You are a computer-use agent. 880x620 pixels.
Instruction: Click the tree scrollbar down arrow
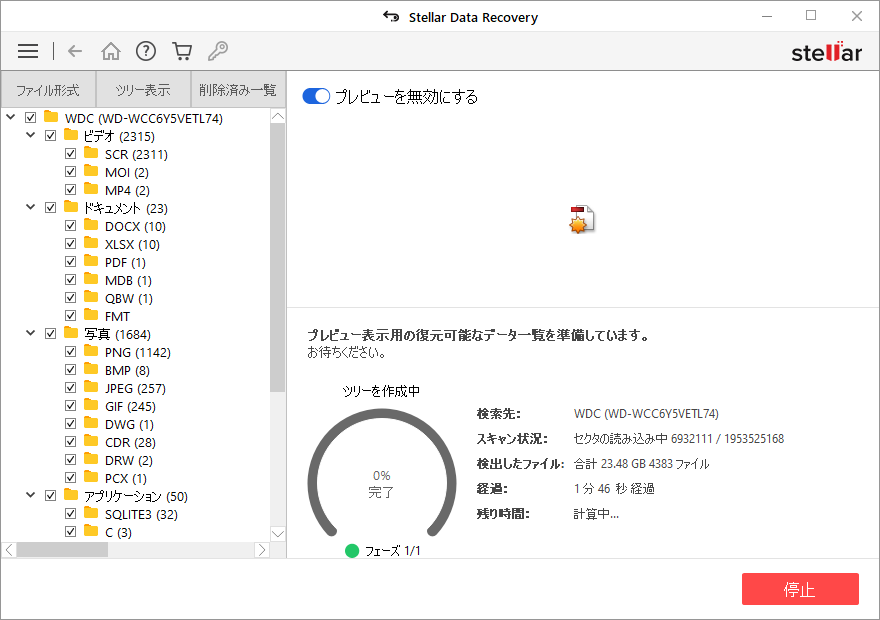(278, 534)
